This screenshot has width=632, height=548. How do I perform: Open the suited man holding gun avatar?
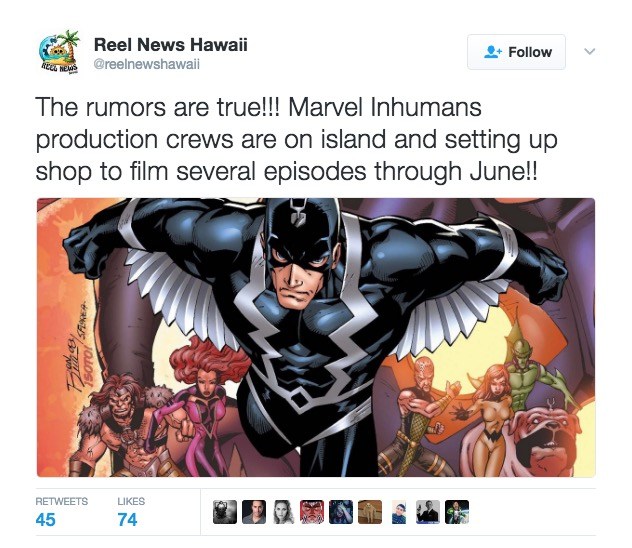coord(428,512)
